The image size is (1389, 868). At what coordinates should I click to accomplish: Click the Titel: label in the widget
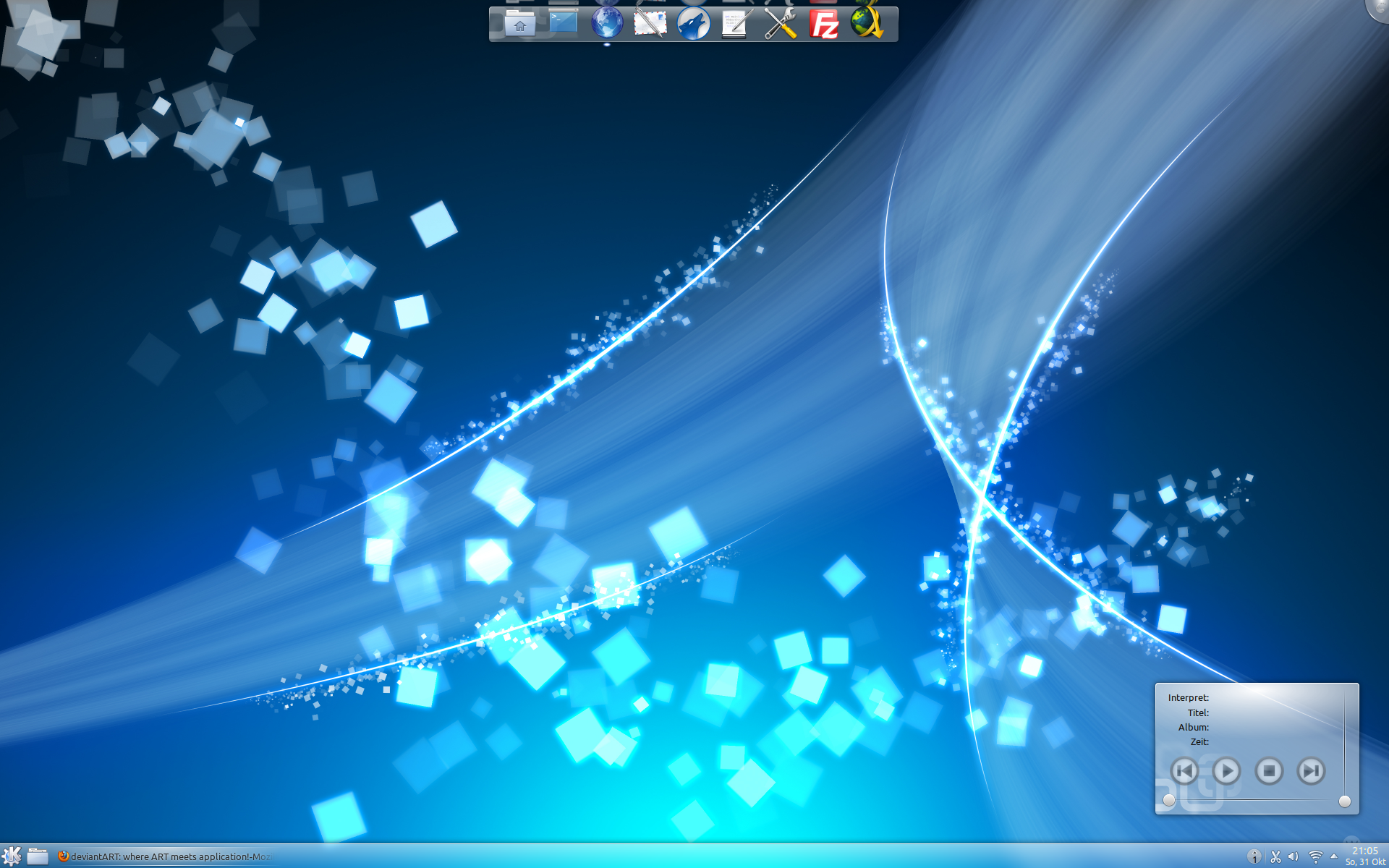(1198, 713)
